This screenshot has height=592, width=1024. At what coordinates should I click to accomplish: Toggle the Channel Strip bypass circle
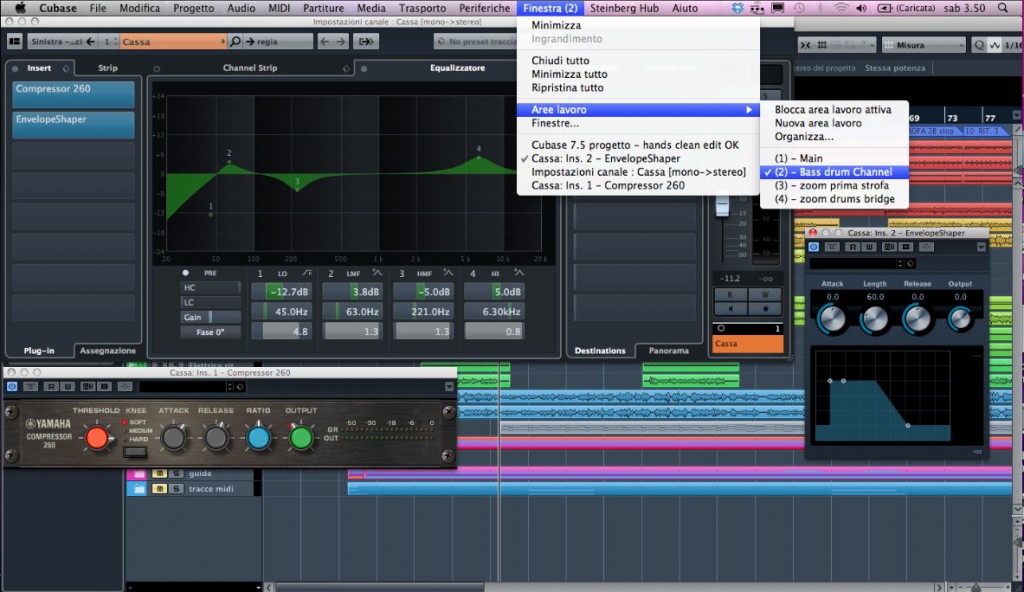pos(157,68)
